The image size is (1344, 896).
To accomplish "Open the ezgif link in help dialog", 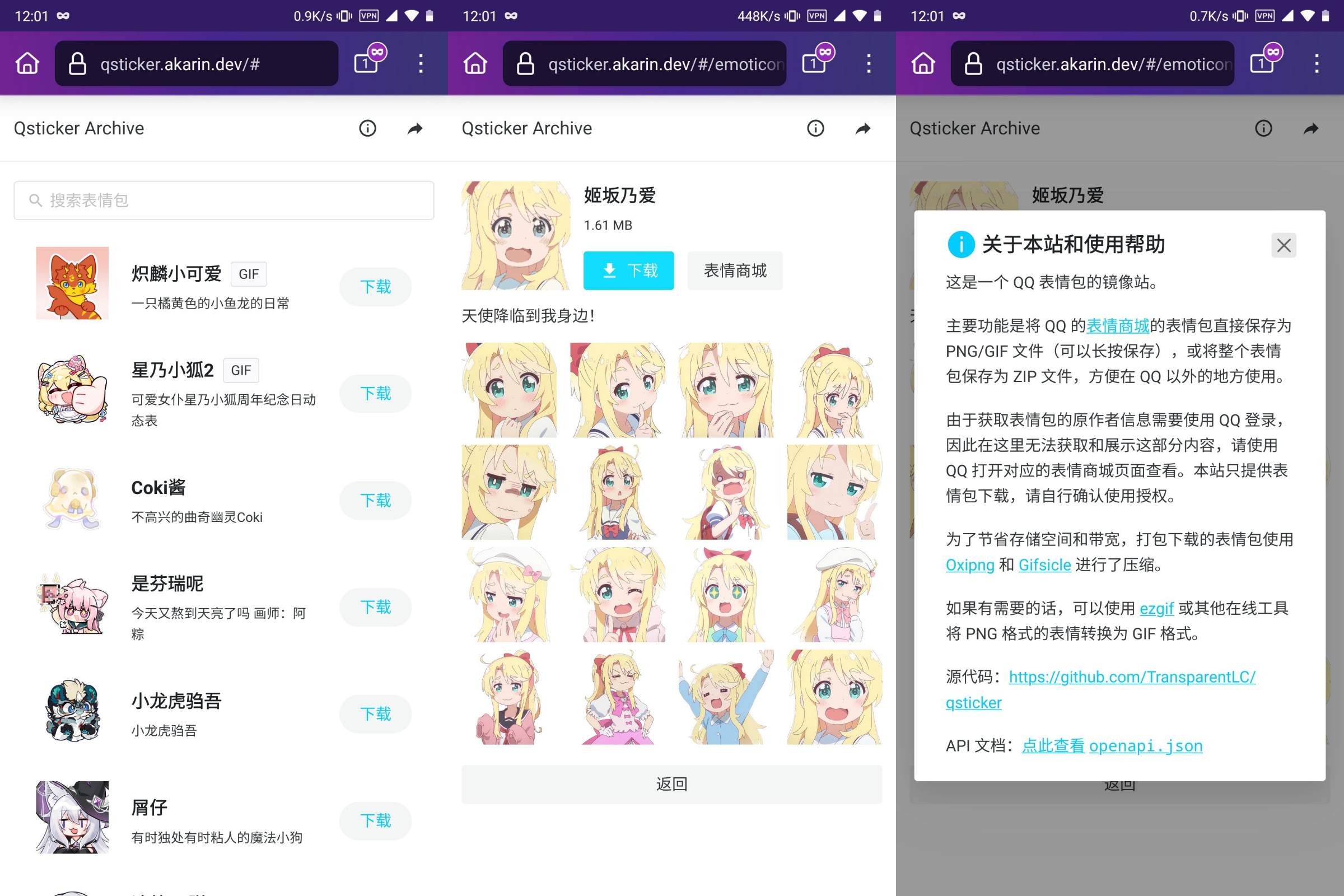I will (1156, 608).
